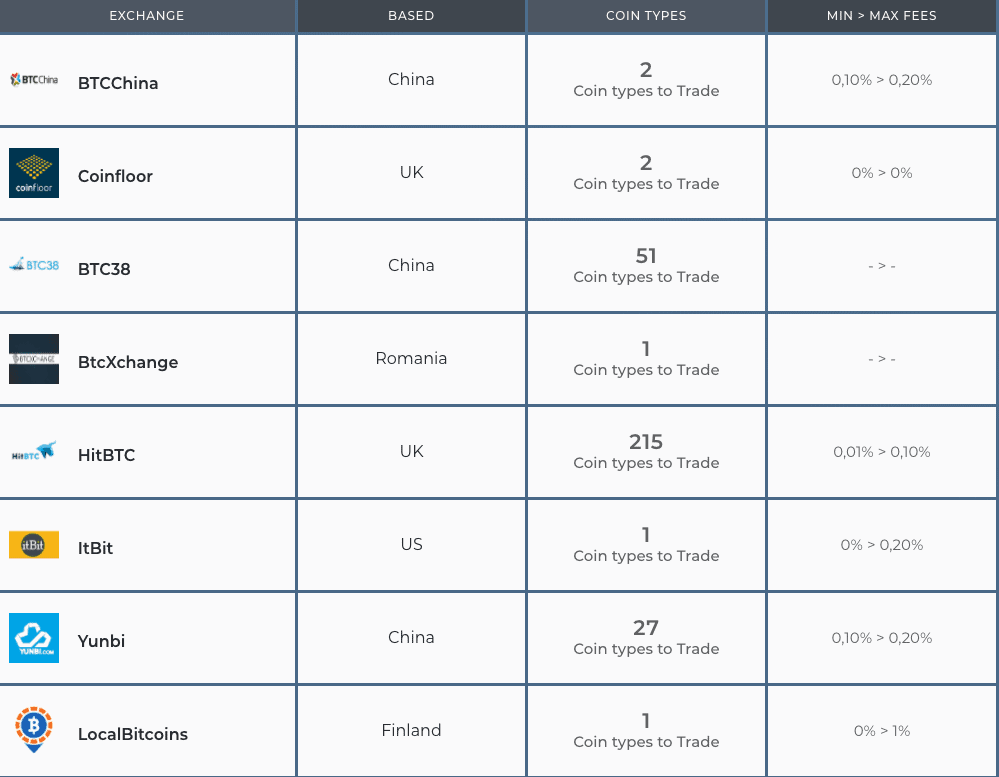Select the 215 coin types cell
Screen dimensions: 999x777
[x=646, y=452]
